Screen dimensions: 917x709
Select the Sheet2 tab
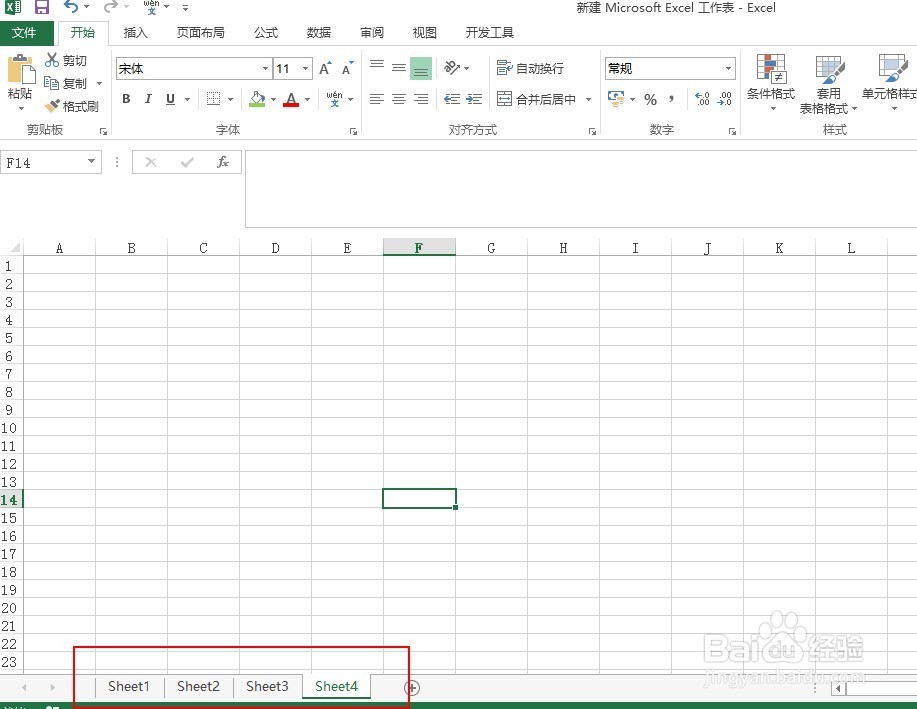pos(198,687)
